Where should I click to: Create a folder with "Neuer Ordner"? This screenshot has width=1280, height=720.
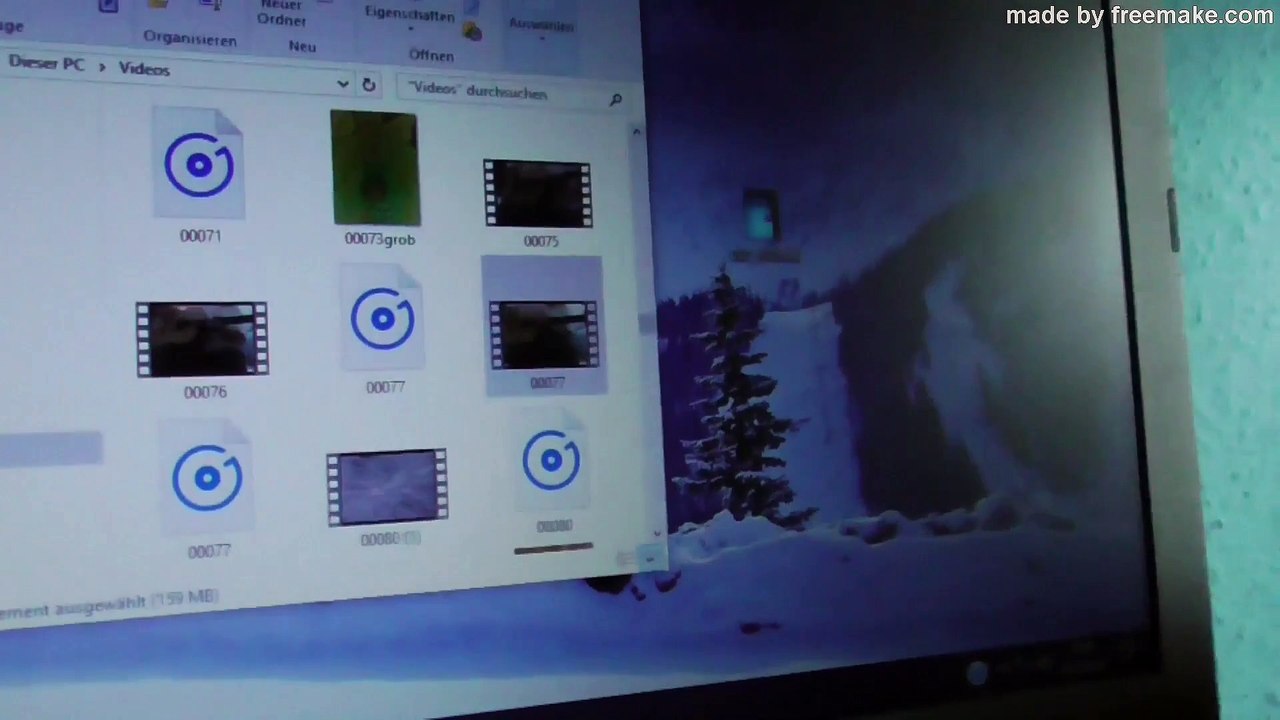point(281,13)
